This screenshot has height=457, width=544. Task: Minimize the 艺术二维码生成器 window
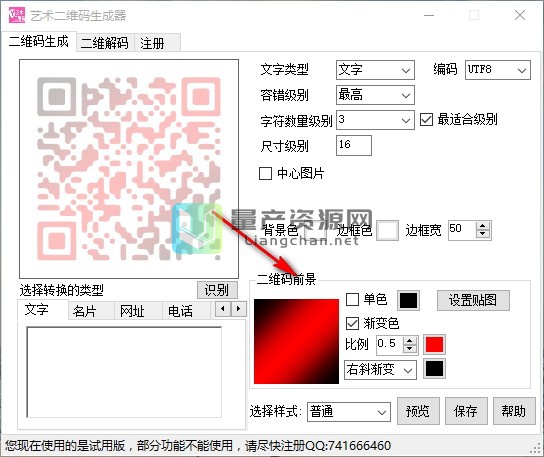pos(429,15)
